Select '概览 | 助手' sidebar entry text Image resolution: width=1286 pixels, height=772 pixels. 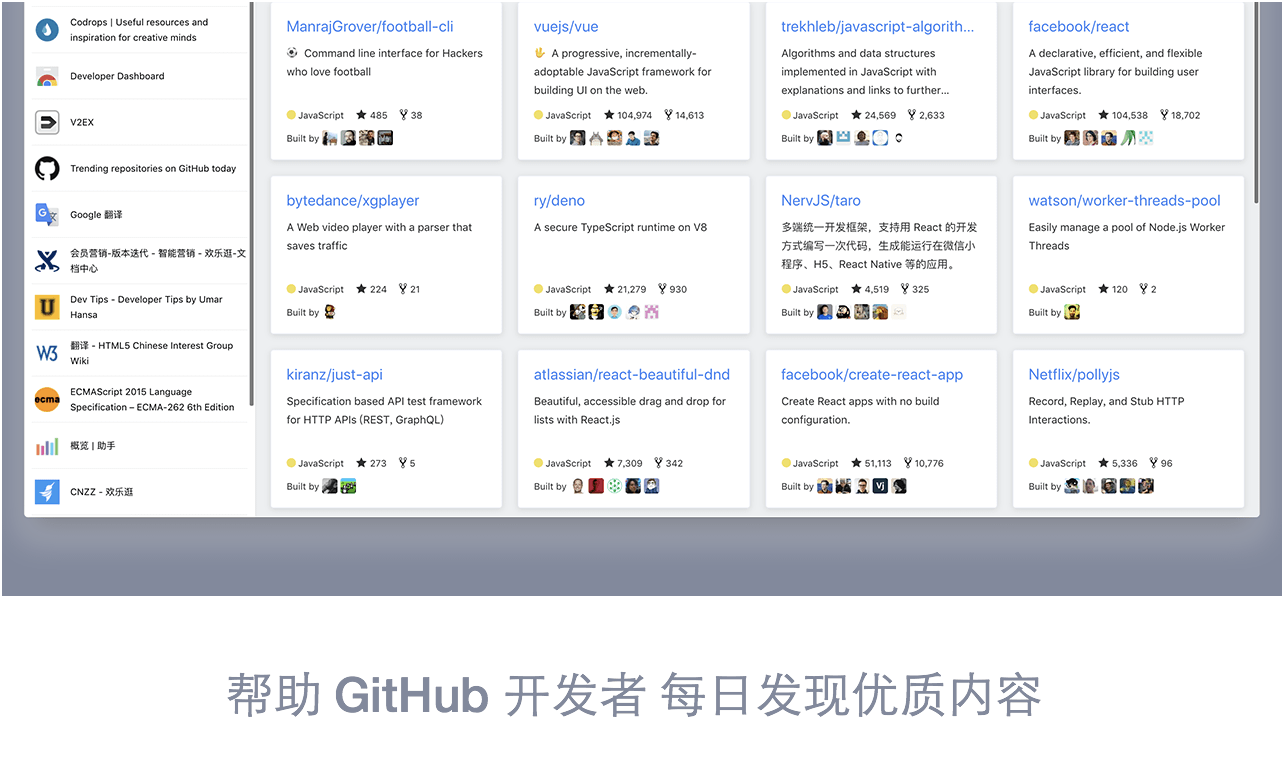click(93, 446)
